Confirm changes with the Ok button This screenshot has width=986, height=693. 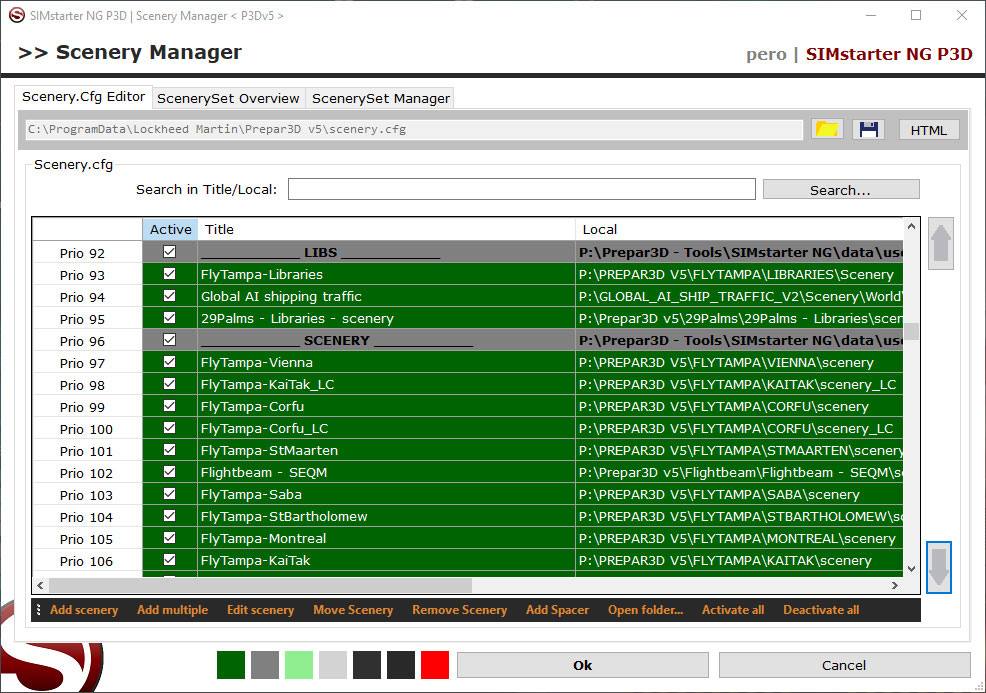[582, 665]
